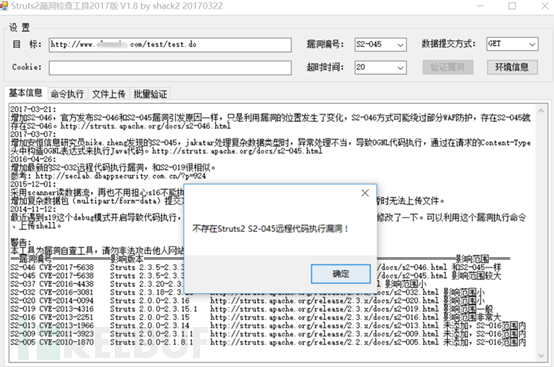Viewport: 554px width, 367px height.
Task: Click the 确定 button in the dialog
Action: coord(341,274)
